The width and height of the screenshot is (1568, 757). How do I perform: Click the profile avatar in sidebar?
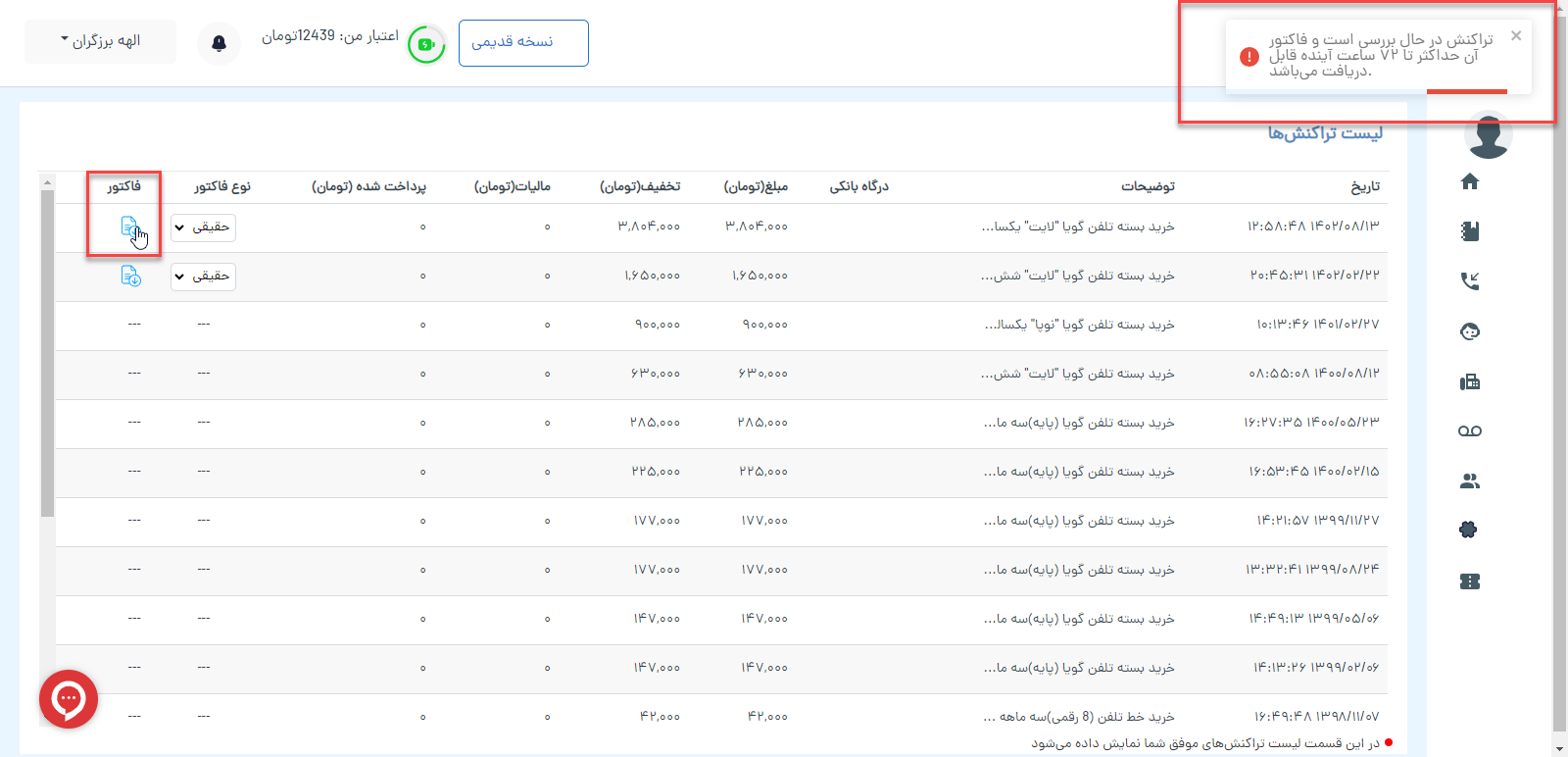(x=1488, y=137)
